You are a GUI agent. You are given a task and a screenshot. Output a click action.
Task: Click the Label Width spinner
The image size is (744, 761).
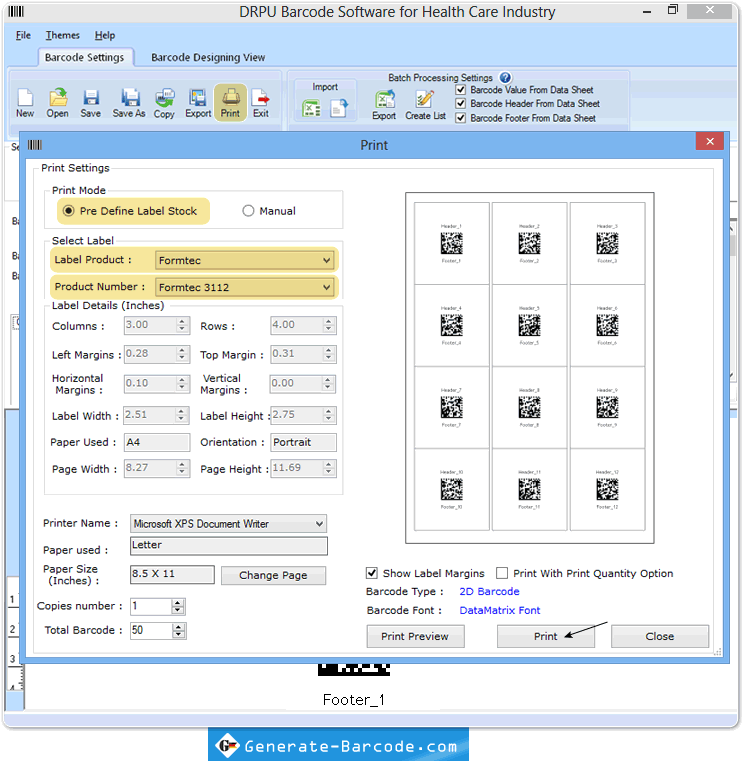coord(182,415)
